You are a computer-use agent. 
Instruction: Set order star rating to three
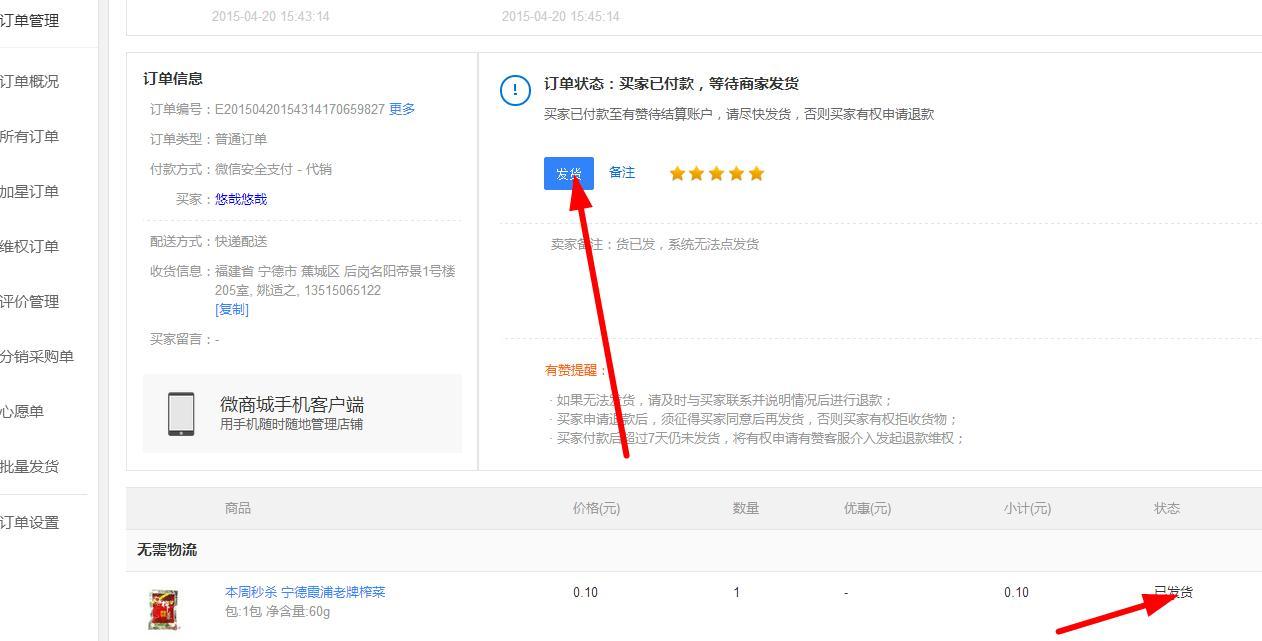coord(717,174)
